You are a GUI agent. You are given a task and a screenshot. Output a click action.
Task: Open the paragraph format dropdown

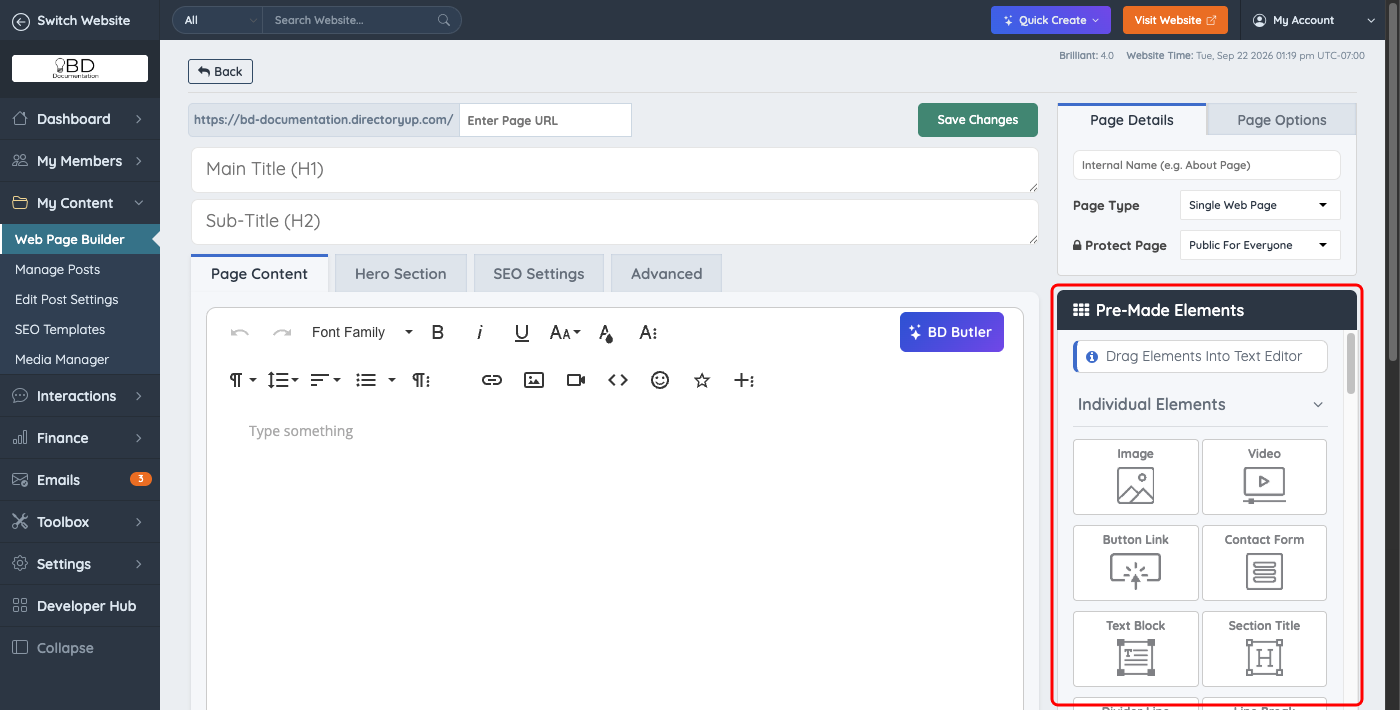[243, 380]
